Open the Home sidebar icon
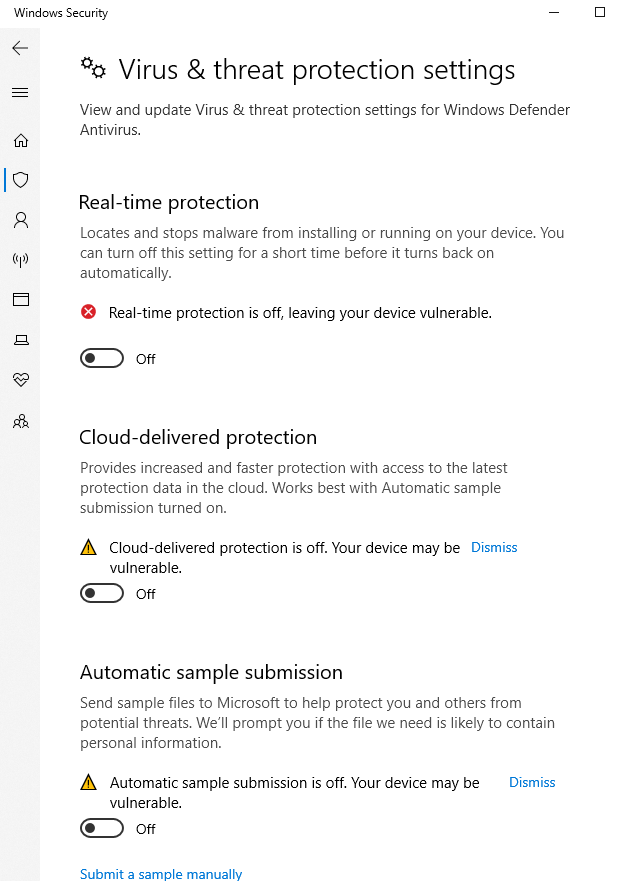 coord(21,140)
